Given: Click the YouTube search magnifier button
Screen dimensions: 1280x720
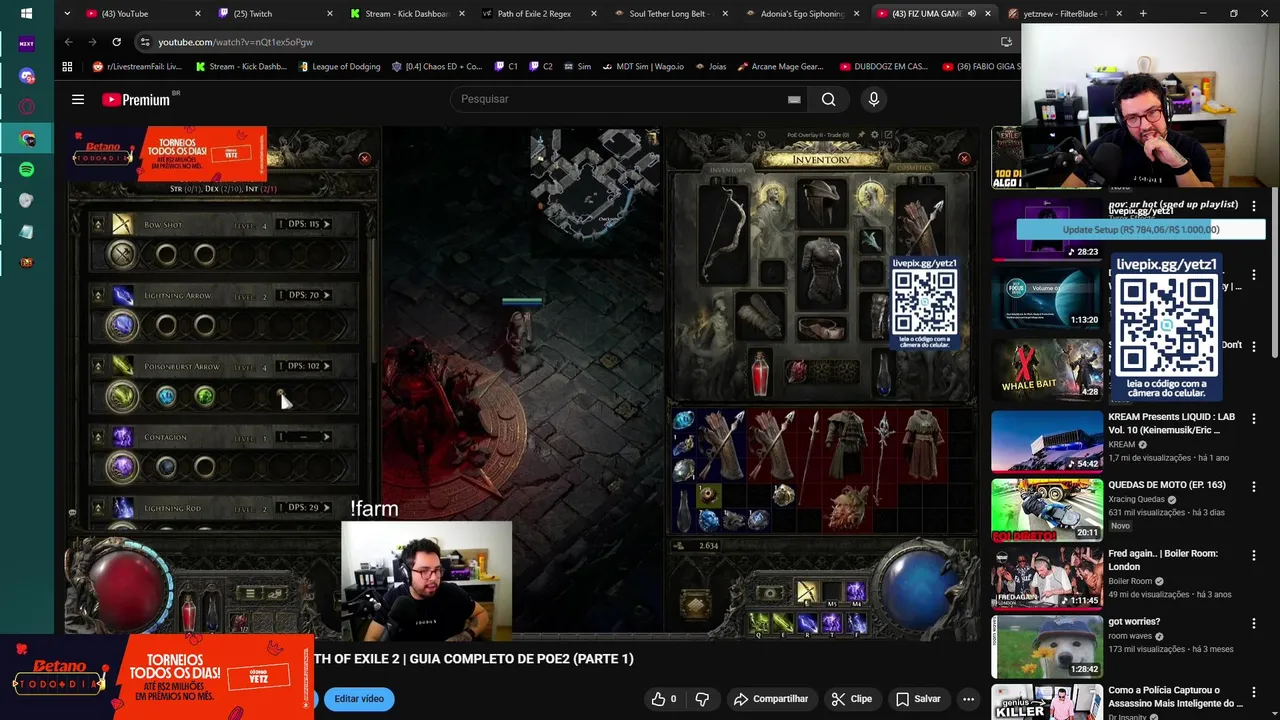Looking at the screenshot, I should point(828,99).
